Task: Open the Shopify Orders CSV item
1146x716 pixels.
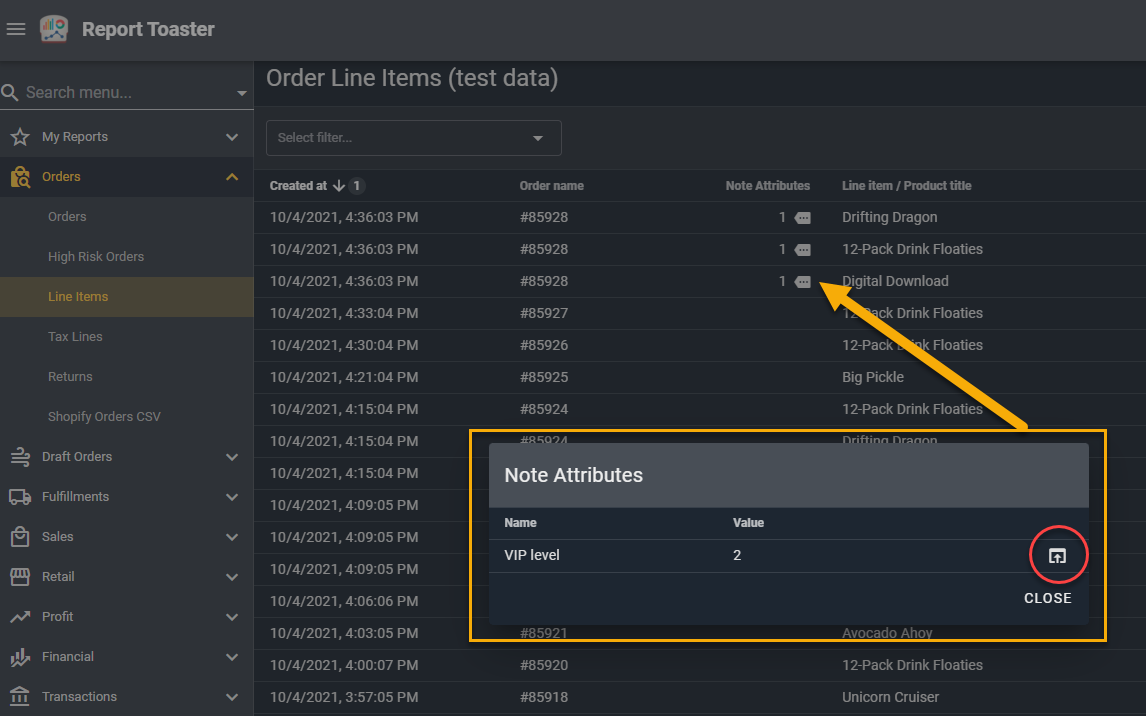Action: pos(104,417)
